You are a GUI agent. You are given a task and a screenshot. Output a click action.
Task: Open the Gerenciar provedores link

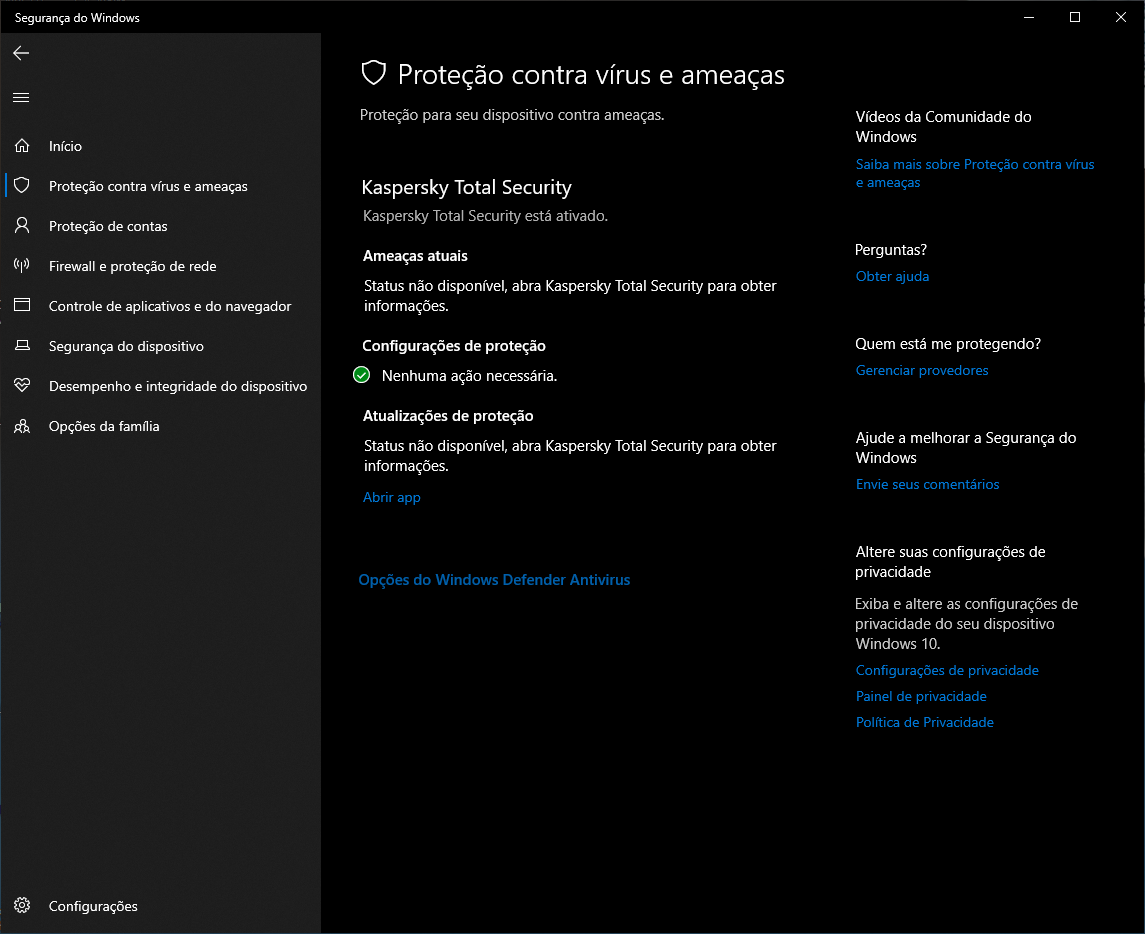click(922, 370)
